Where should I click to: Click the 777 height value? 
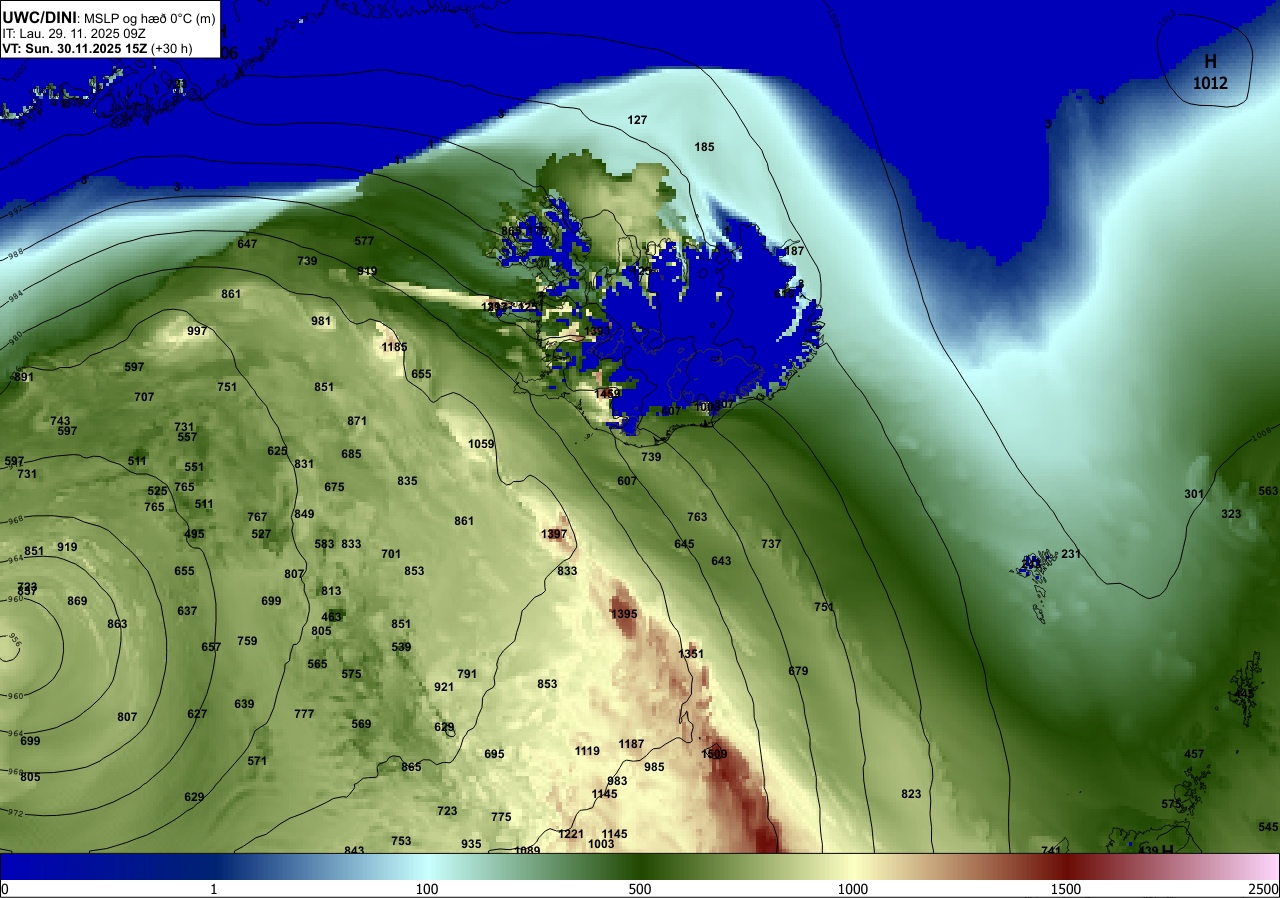click(x=304, y=714)
